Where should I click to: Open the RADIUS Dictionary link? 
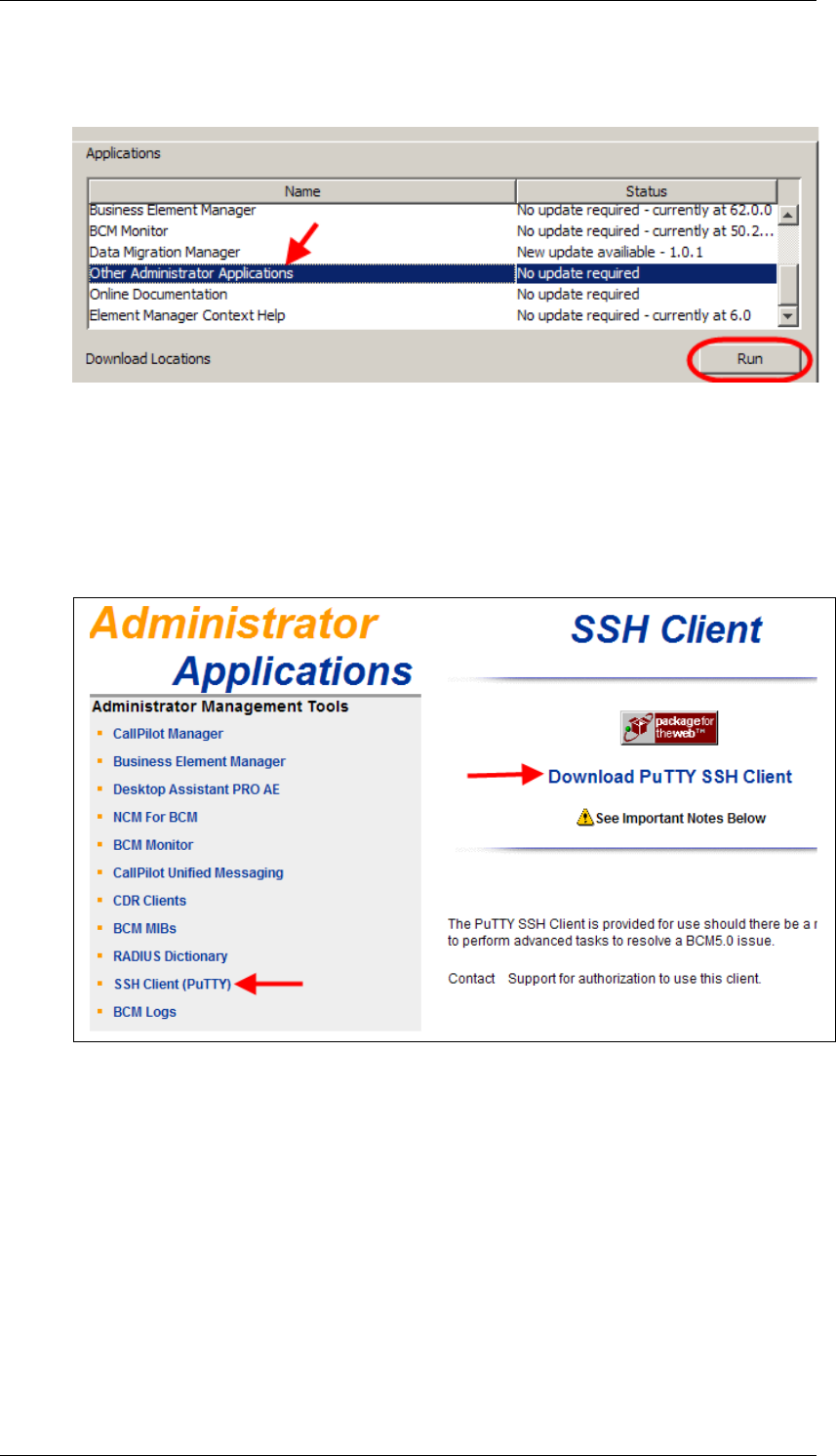pos(170,956)
